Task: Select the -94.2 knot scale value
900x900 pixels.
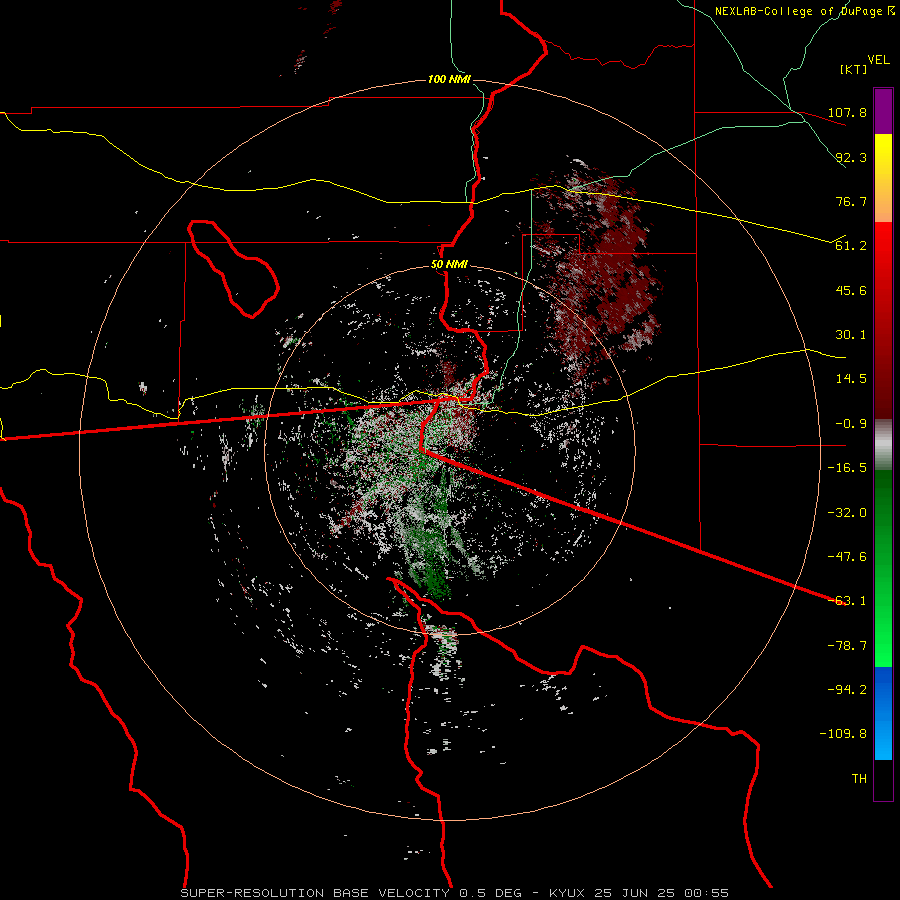Action: tap(847, 690)
